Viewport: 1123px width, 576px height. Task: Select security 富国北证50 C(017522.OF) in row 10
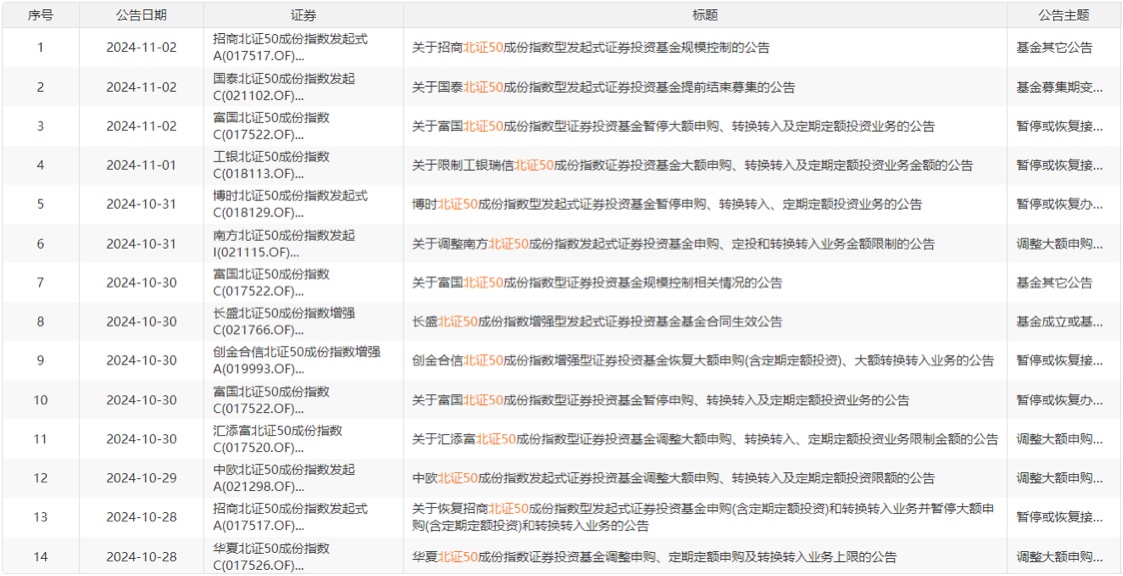[x=271, y=400]
